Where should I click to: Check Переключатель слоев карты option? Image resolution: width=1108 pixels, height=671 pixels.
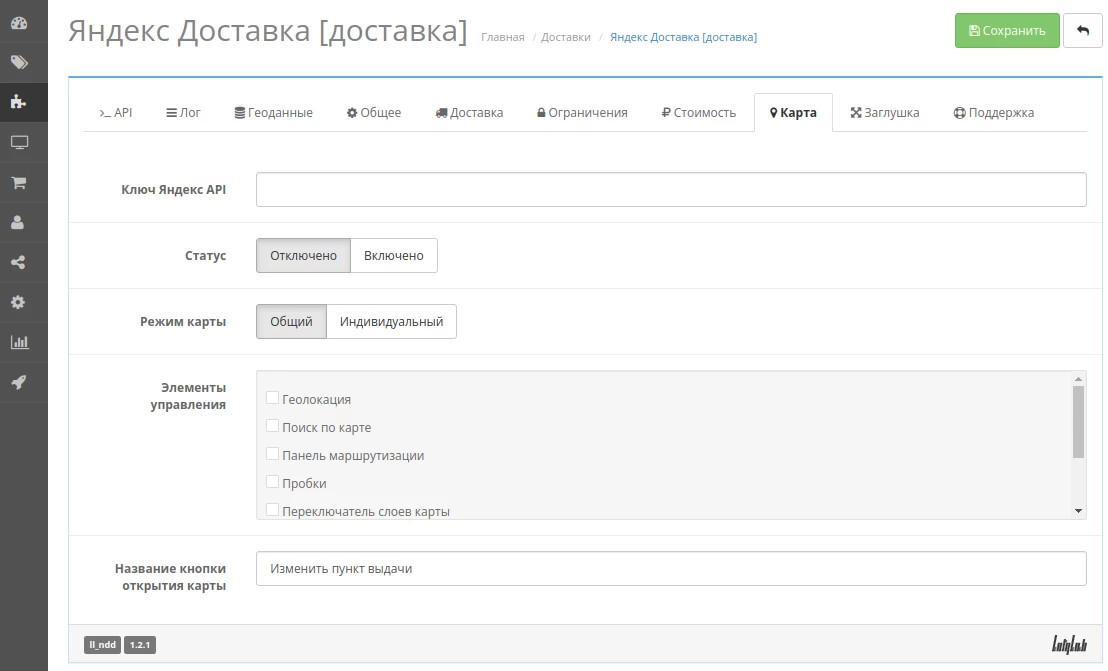(x=272, y=510)
